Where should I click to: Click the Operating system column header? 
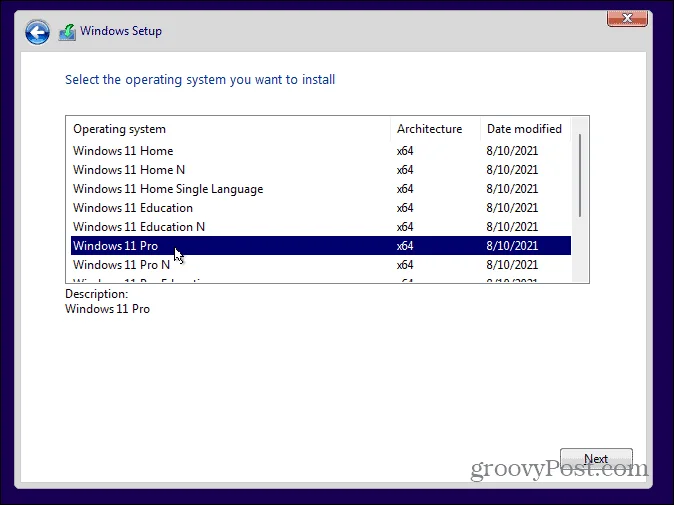(230, 129)
